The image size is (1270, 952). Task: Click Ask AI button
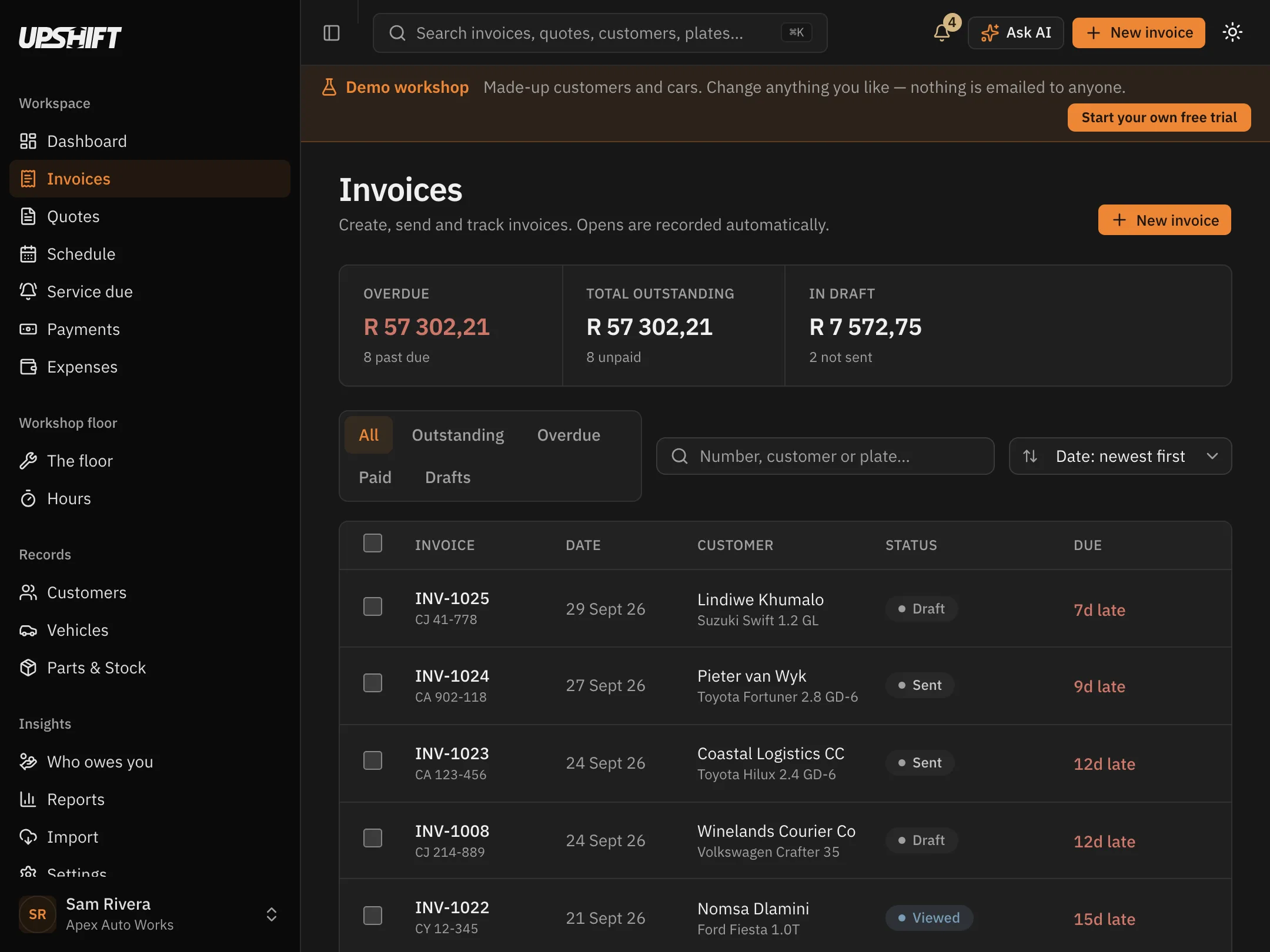click(1016, 33)
